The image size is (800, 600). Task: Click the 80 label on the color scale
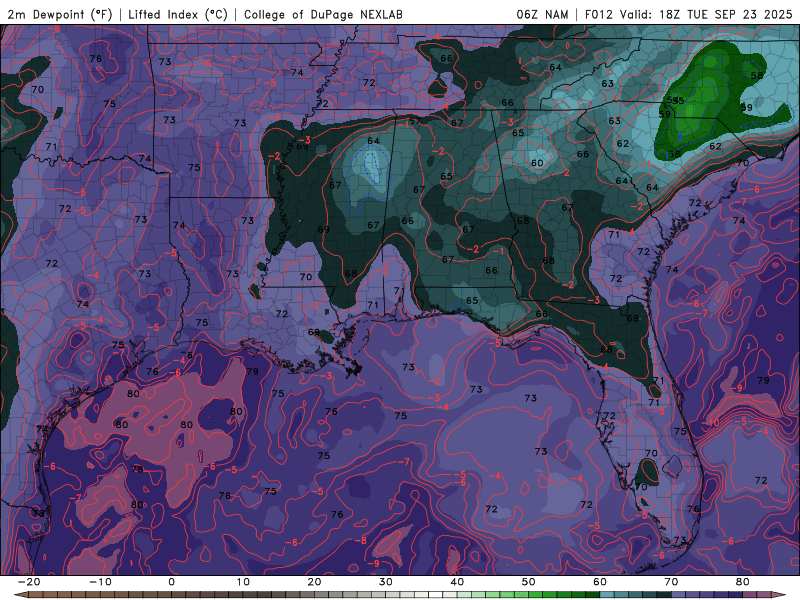743,582
